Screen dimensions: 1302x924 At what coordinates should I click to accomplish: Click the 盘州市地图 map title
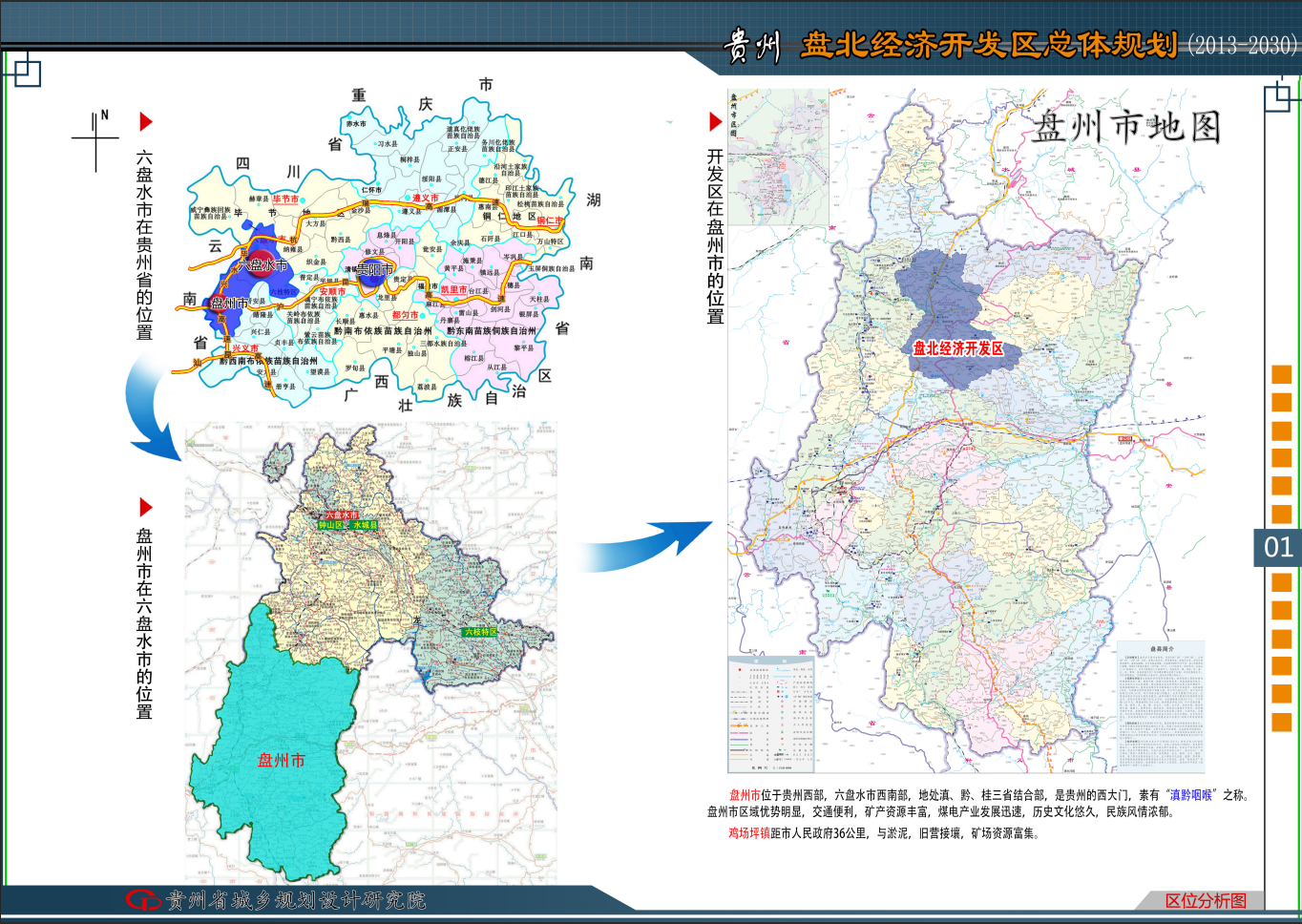coord(1126,127)
